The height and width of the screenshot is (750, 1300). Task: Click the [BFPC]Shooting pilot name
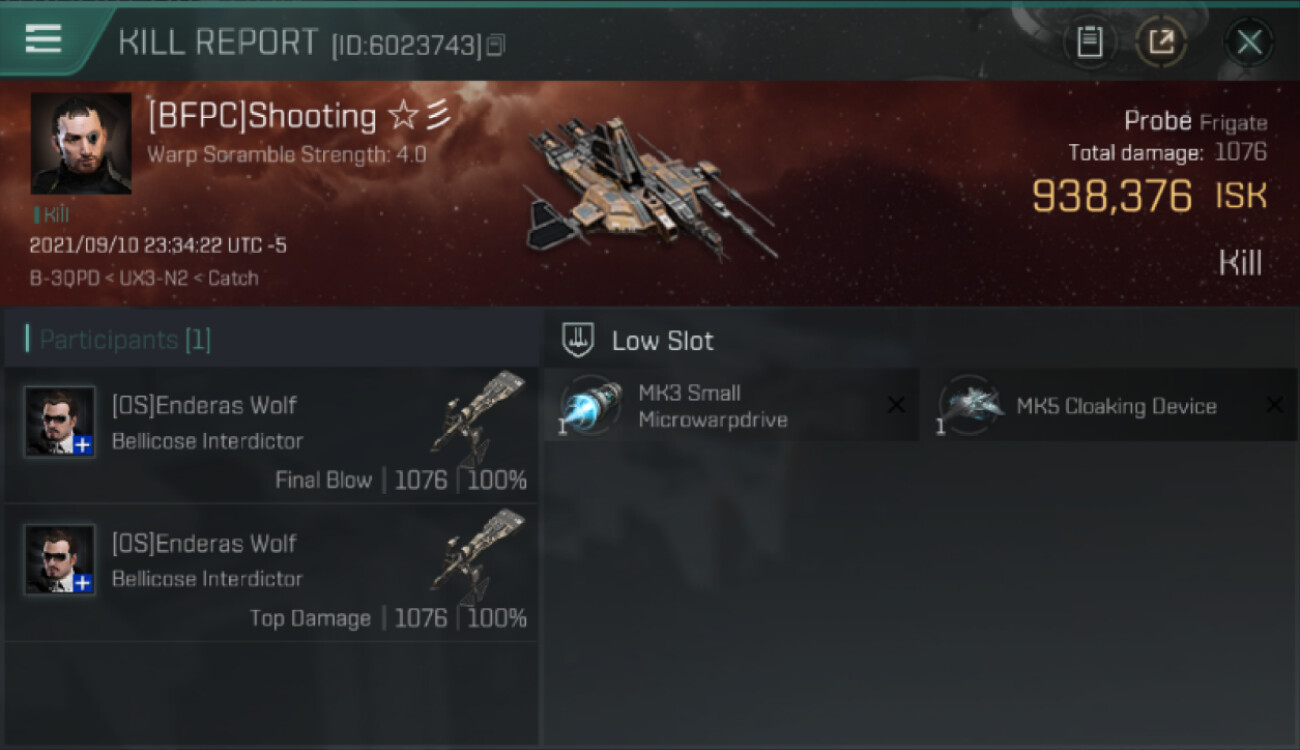click(x=262, y=117)
